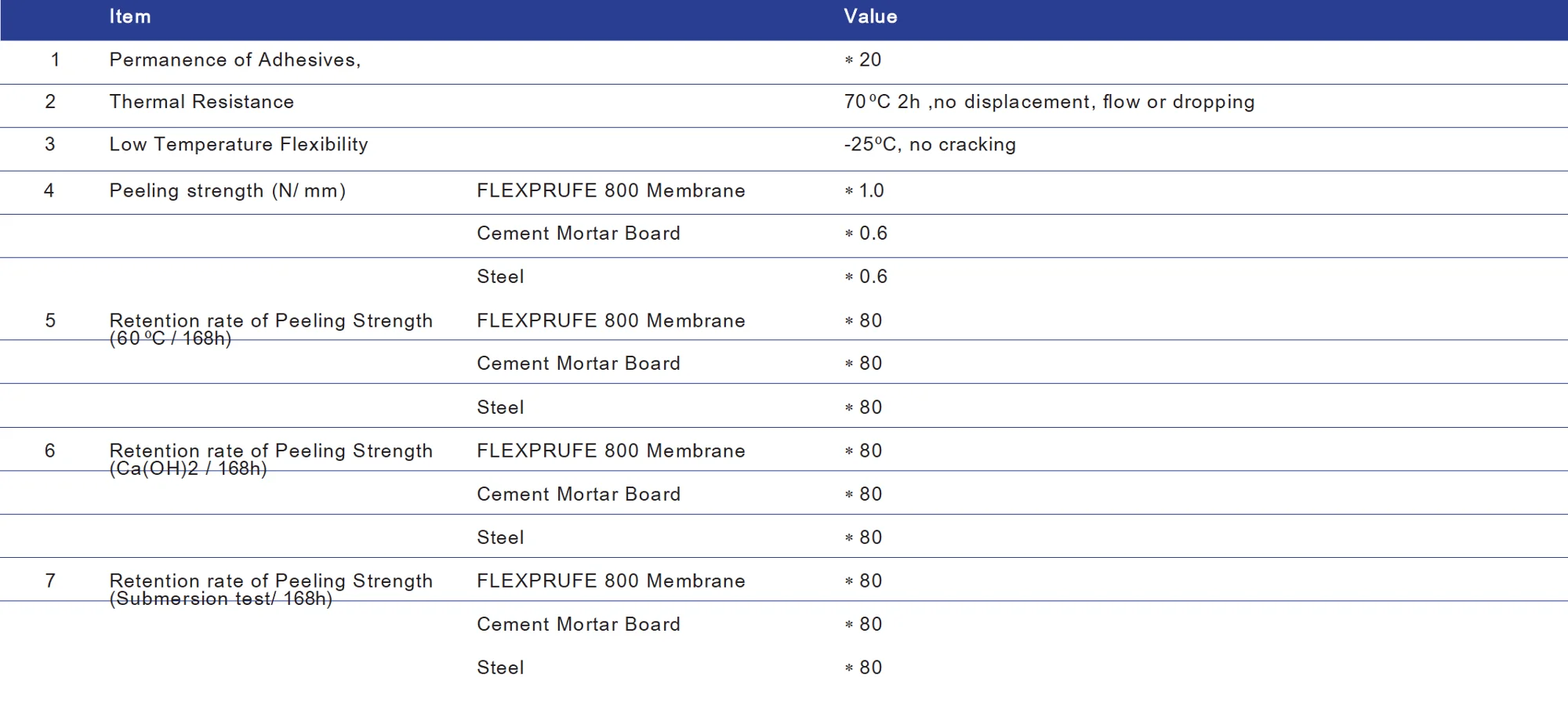Screen dimensions: 1568x713
Task: Click the 1.0 peeling strength value
Action: click(x=871, y=191)
